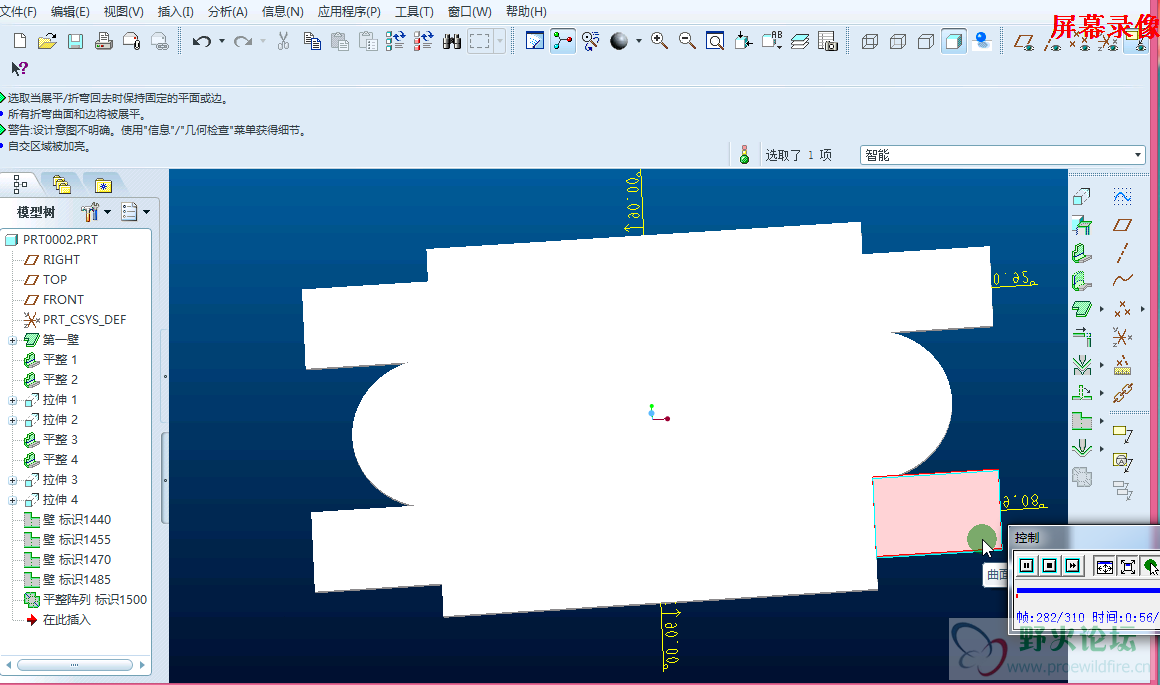The width and height of the screenshot is (1160, 685).
Task: Open the 编辑(E) menu
Action: [70, 12]
